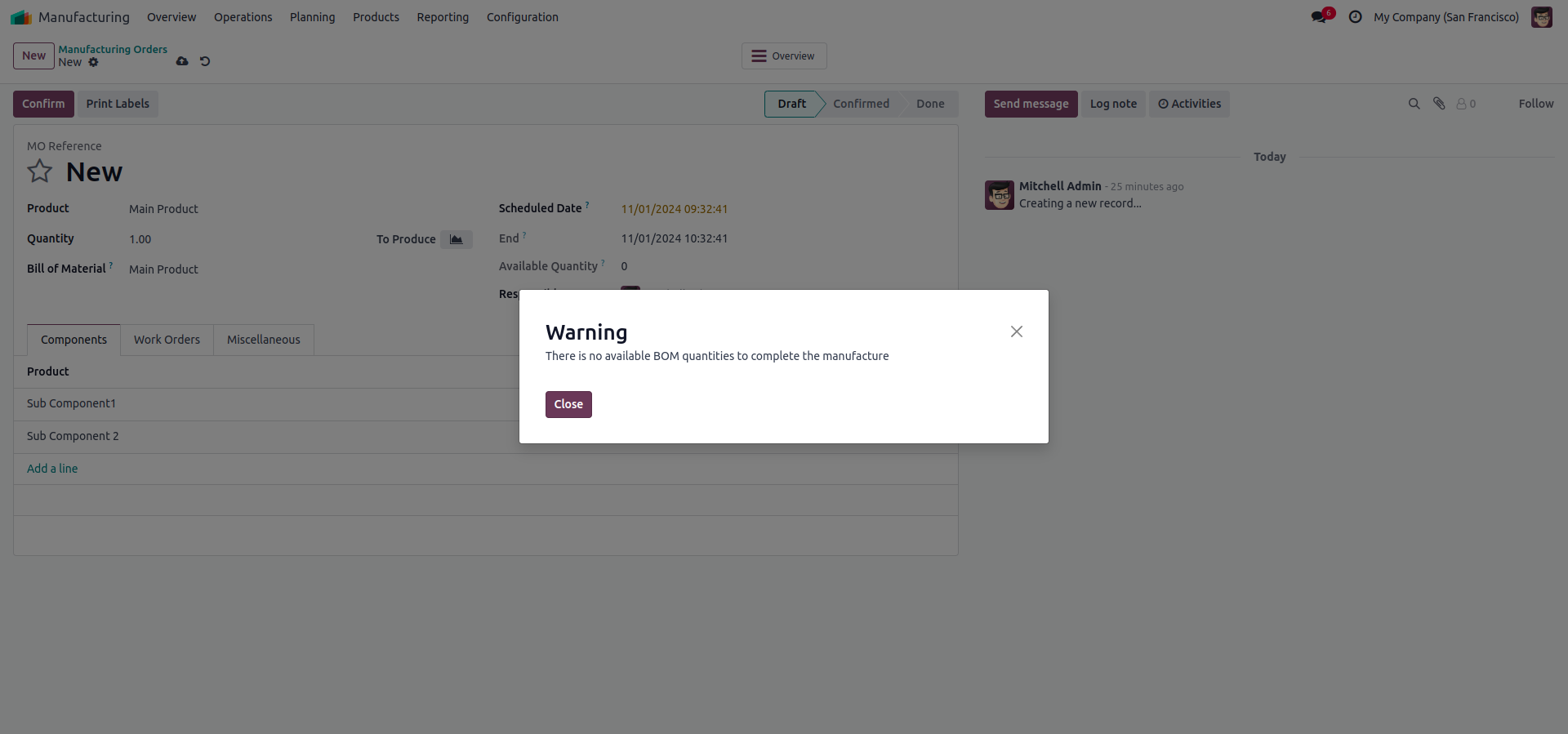
Task: Show followers list icon
Action: pos(1466,104)
